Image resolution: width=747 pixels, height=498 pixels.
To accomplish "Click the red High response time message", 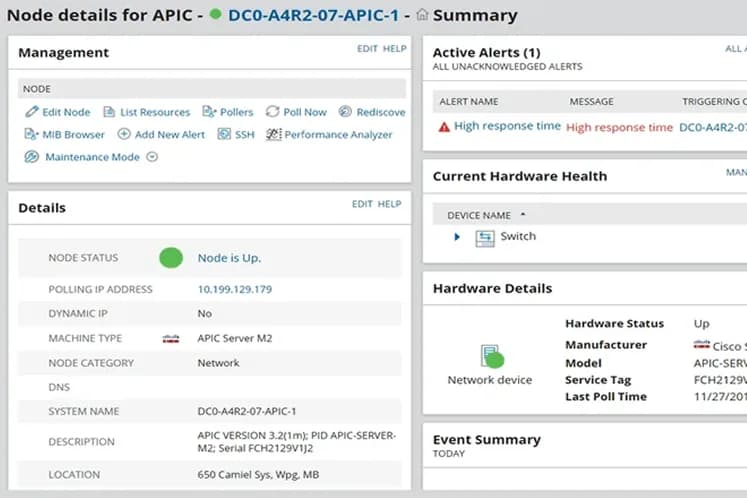I will pyautogui.click(x=619, y=127).
